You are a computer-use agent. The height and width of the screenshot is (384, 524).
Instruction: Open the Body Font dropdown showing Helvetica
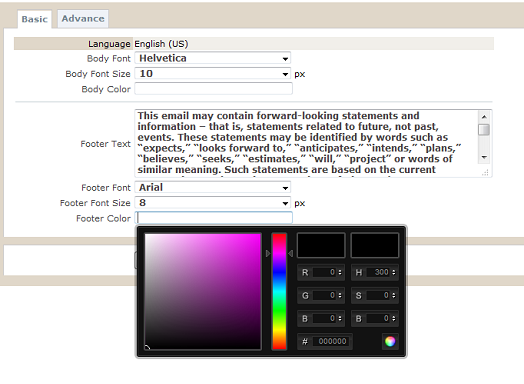coord(213,58)
